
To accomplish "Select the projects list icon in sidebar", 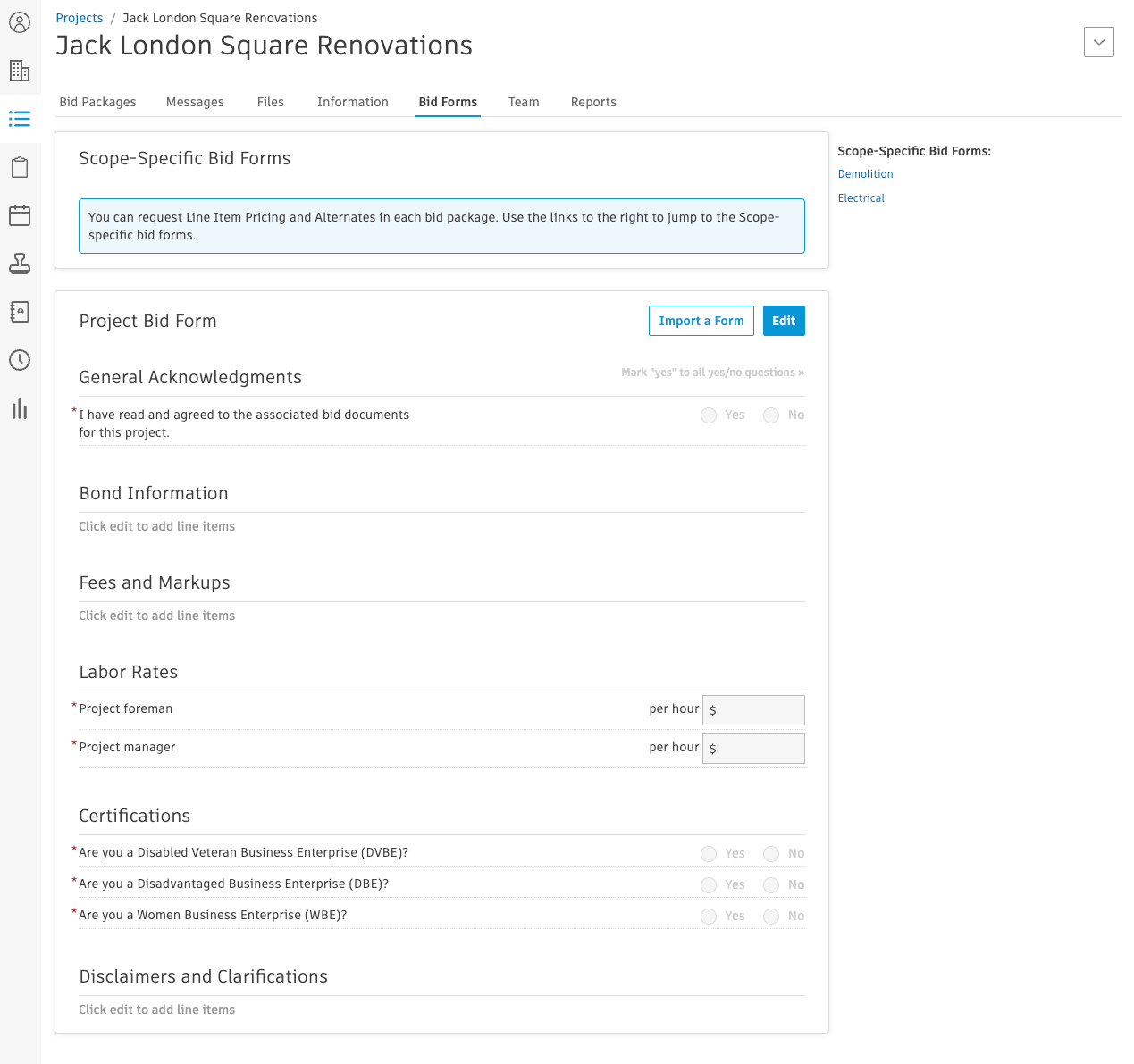I will pyautogui.click(x=20, y=119).
